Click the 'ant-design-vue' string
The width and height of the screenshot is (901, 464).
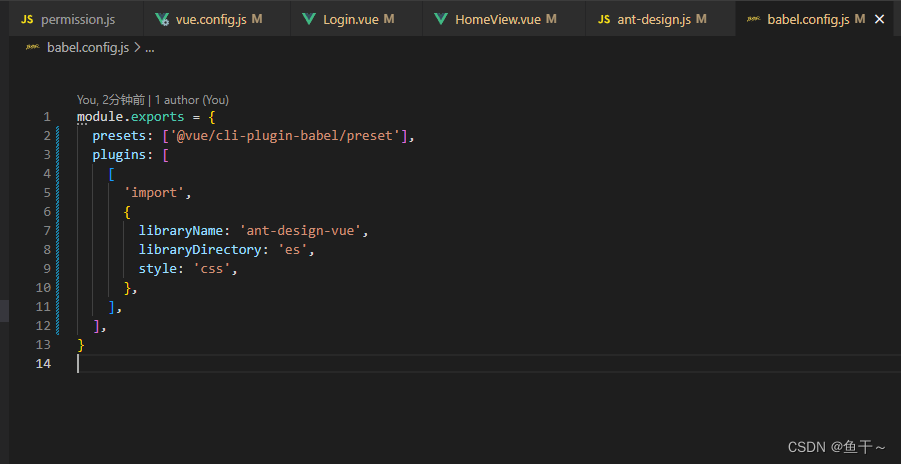(x=300, y=231)
